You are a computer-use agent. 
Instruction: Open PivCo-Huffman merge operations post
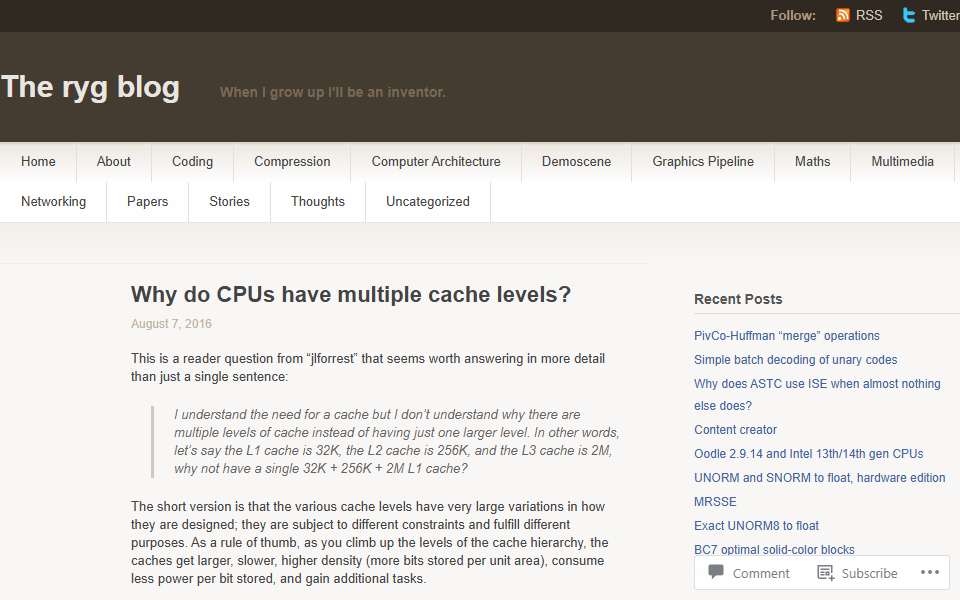coord(787,336)
